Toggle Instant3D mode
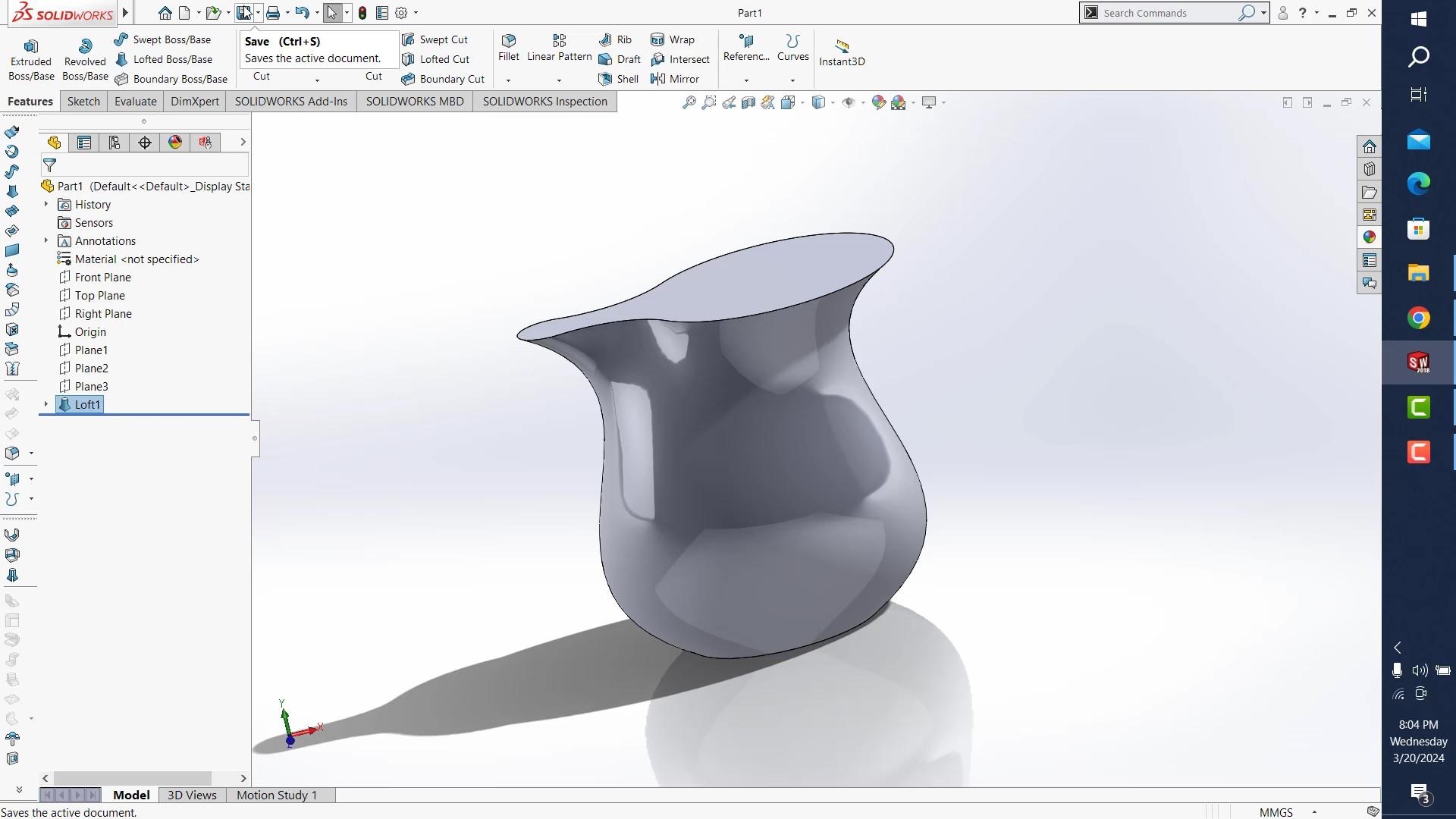Screen dimensions: 1456x819 click(x=841, y=52)
